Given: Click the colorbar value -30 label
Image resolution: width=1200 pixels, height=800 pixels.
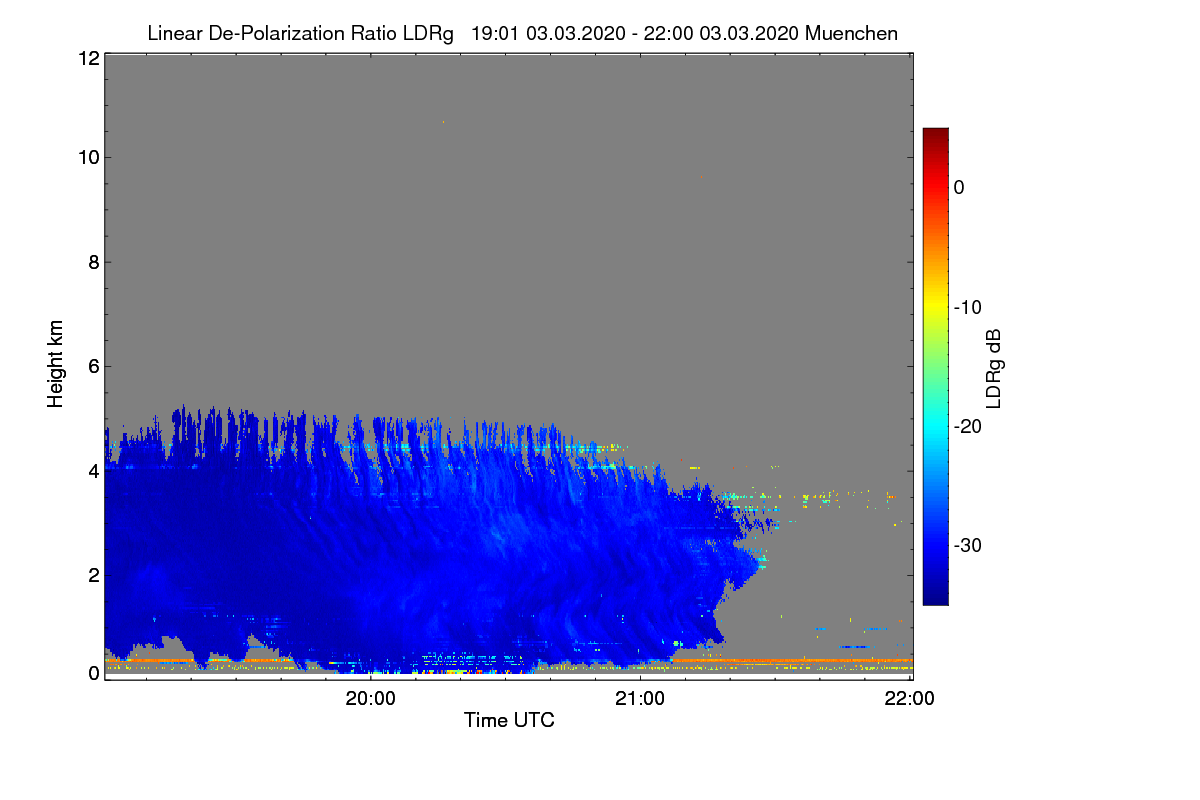Looking at the screenshot, I should tap(967, 546).
